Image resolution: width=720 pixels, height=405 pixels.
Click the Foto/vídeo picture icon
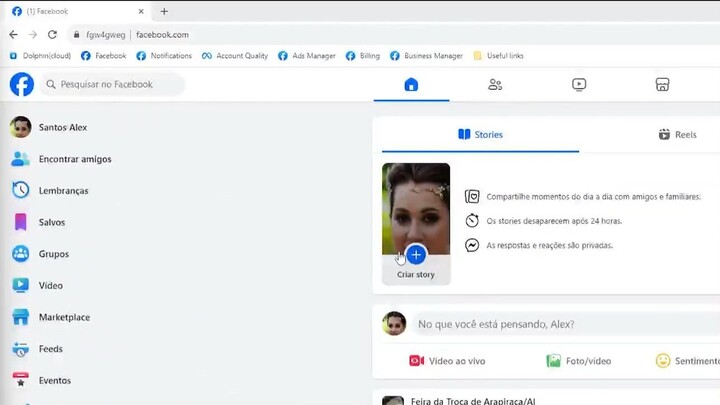pyautogui.click(x=553, y=361)
